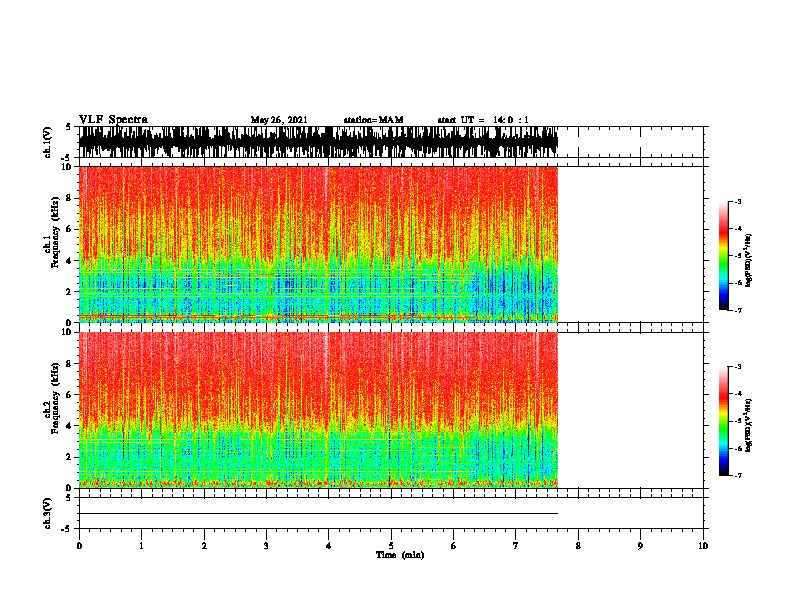Click the "8" kHz tick on ch.1 frequency axis
The image size is (792, 612).
point(69,198)
